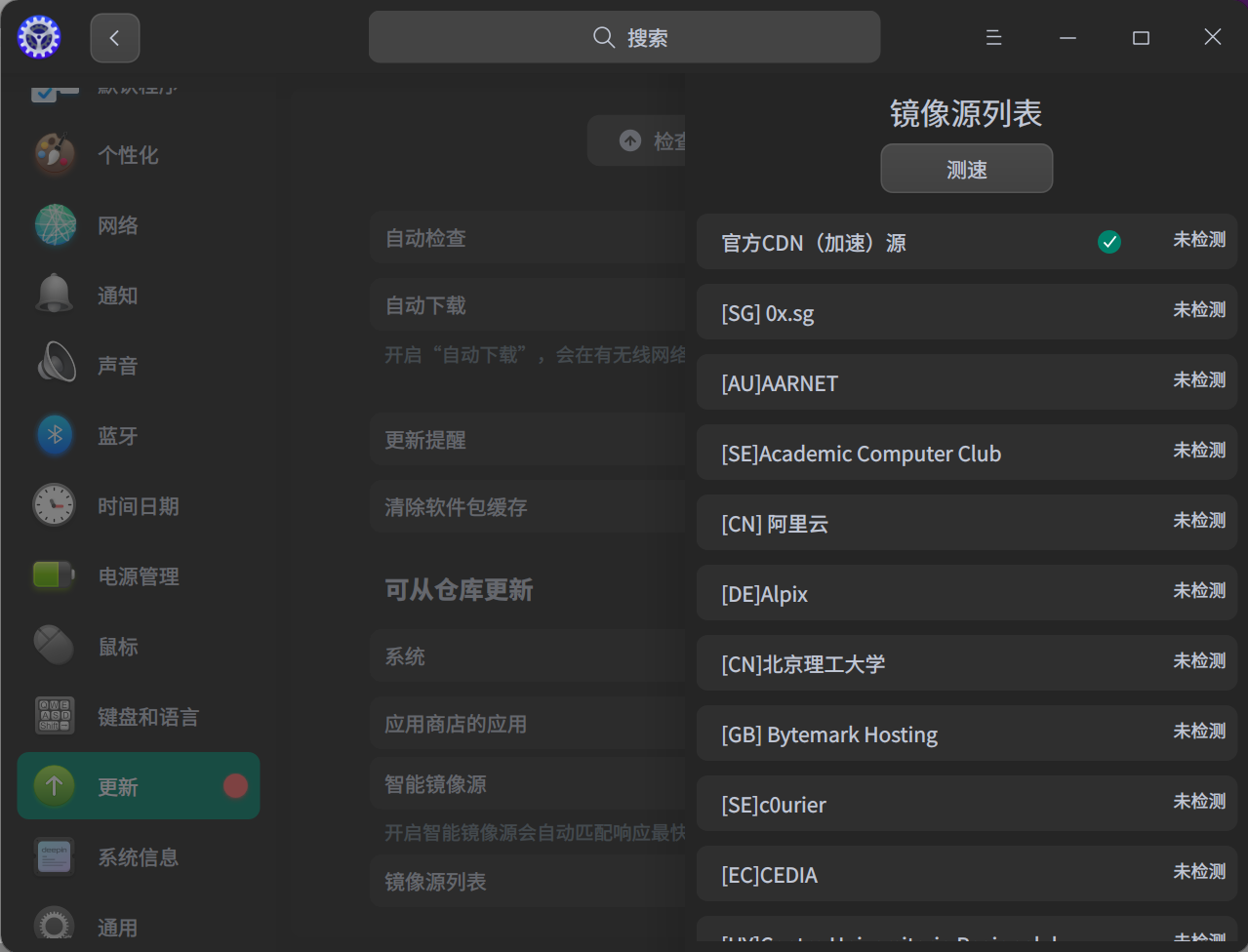Select the [GB] Bytemark Hosting mirror
Screen dimensions: 1248x952
[967, 734]
